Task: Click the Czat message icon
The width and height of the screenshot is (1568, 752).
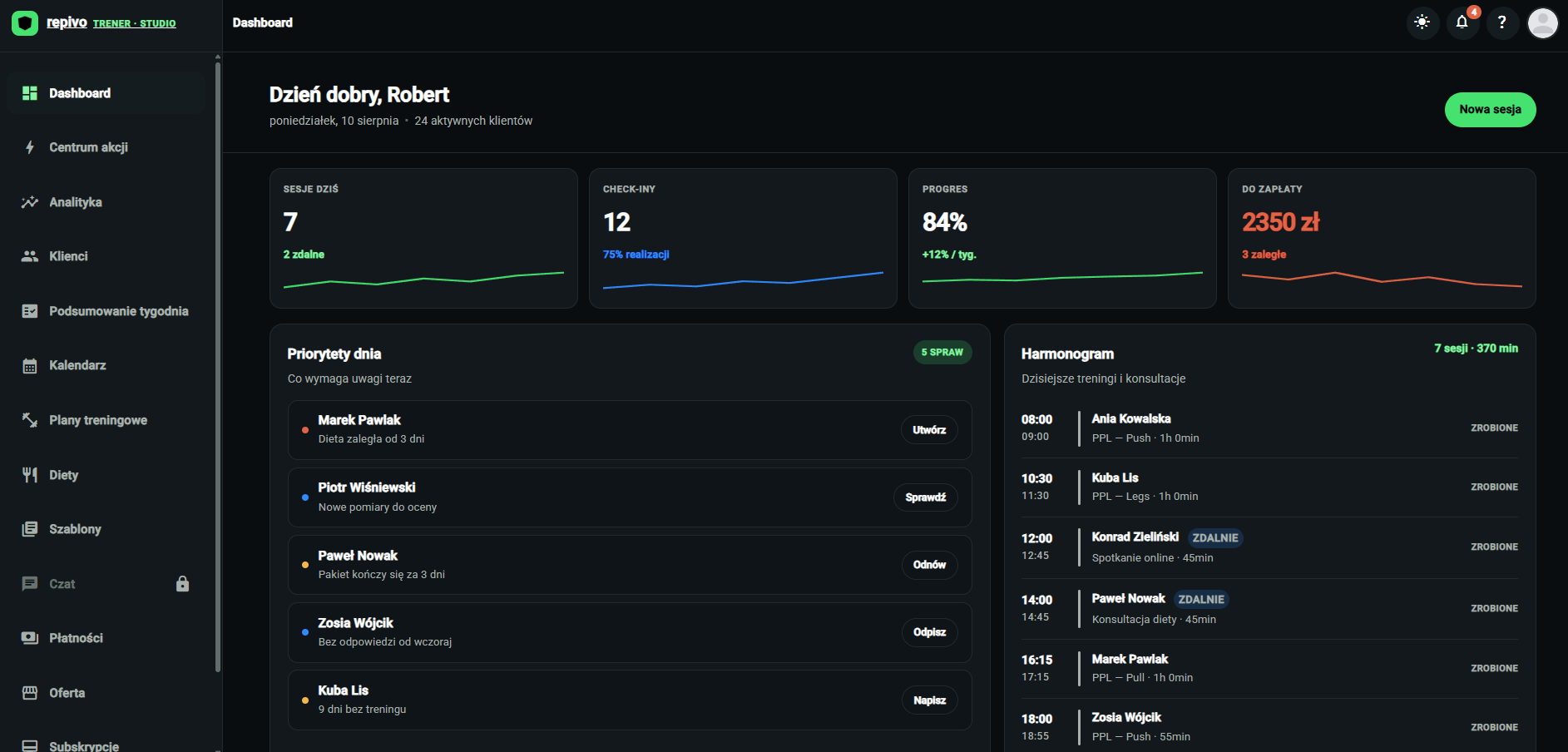Action: [x=30, y=584]
